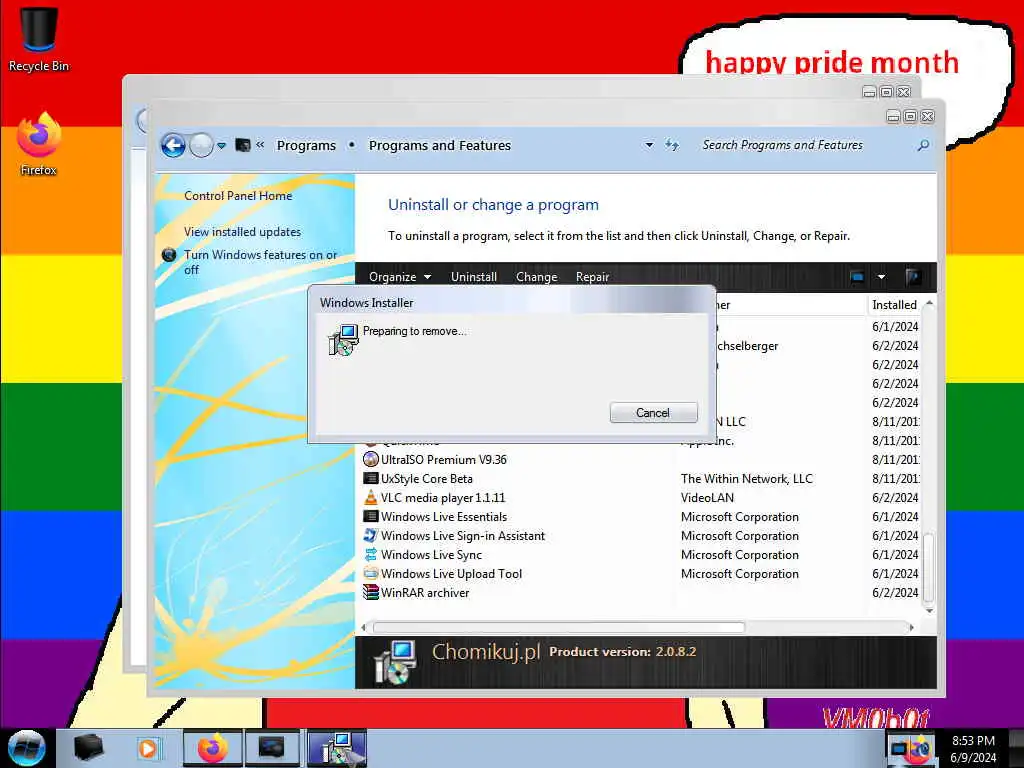Expand the view options dropdown arrow
Image resolution: width=1024 pixels, height=768 pixels.
[881, 277]
